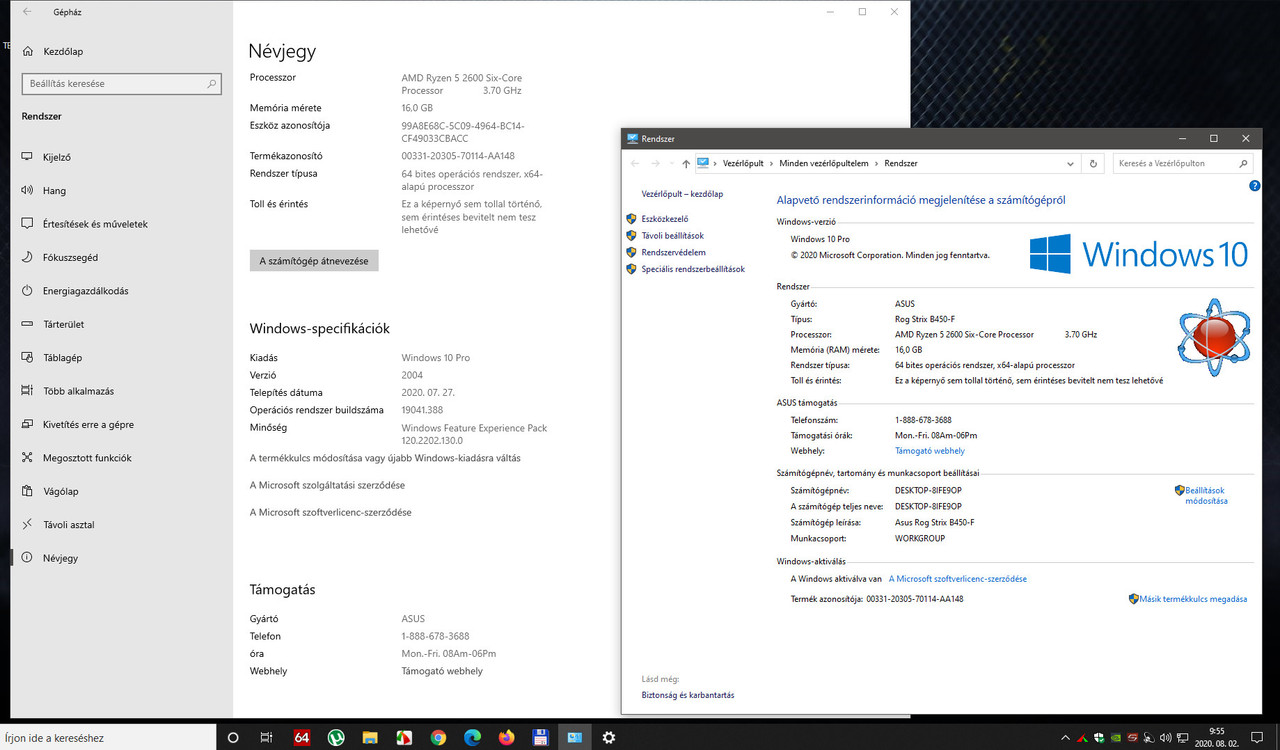Click Vezérlőpult – kezdőlap link

click(682, 194)
